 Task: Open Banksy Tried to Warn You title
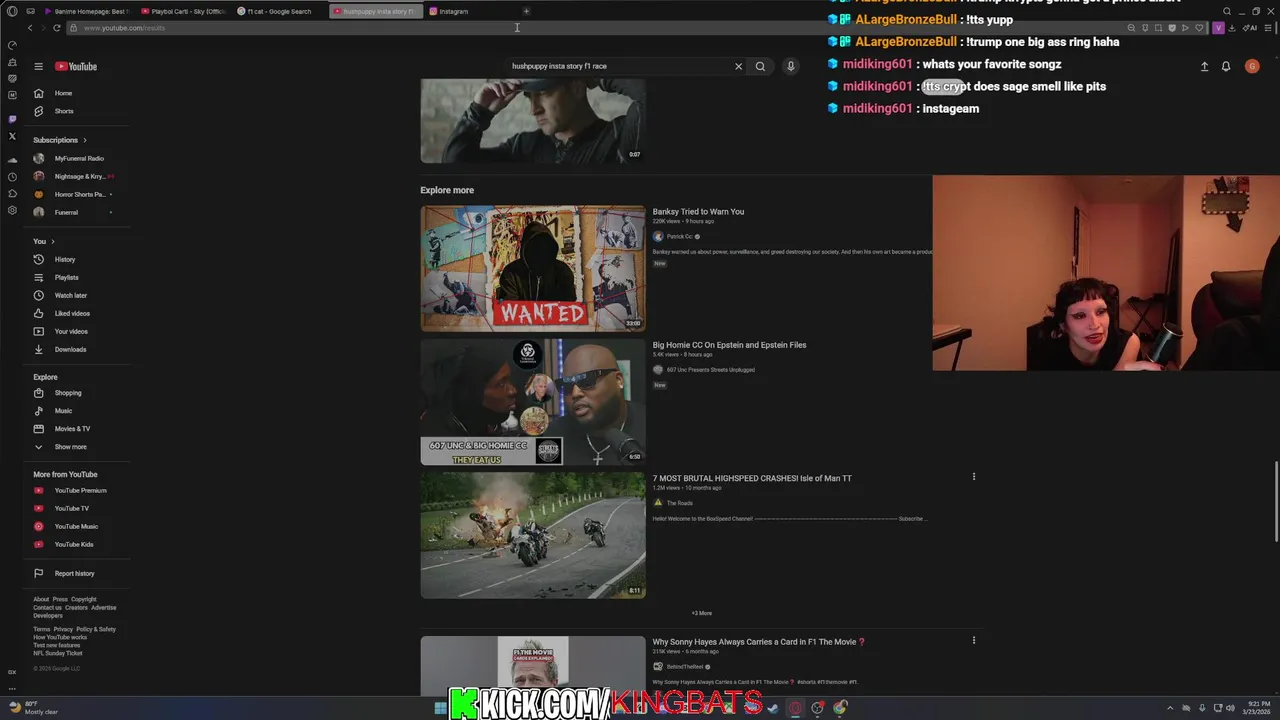[698, 211]
